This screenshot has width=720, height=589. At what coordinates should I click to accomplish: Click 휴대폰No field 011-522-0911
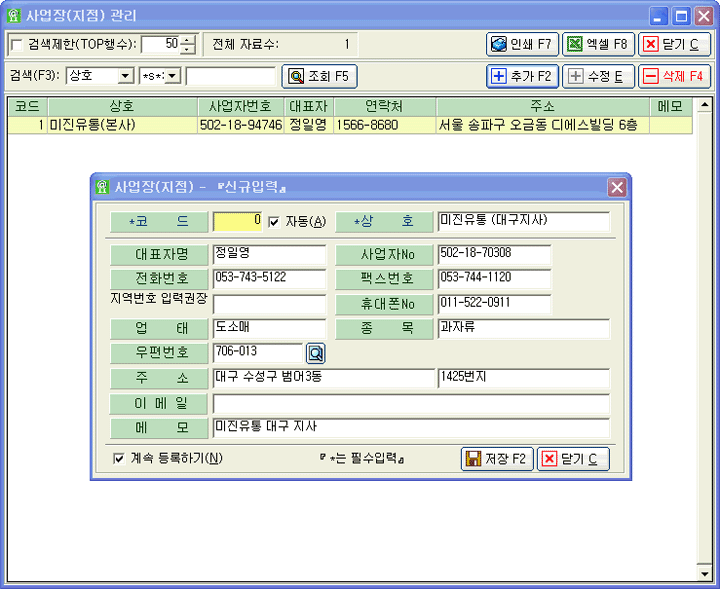click(494, 304)
